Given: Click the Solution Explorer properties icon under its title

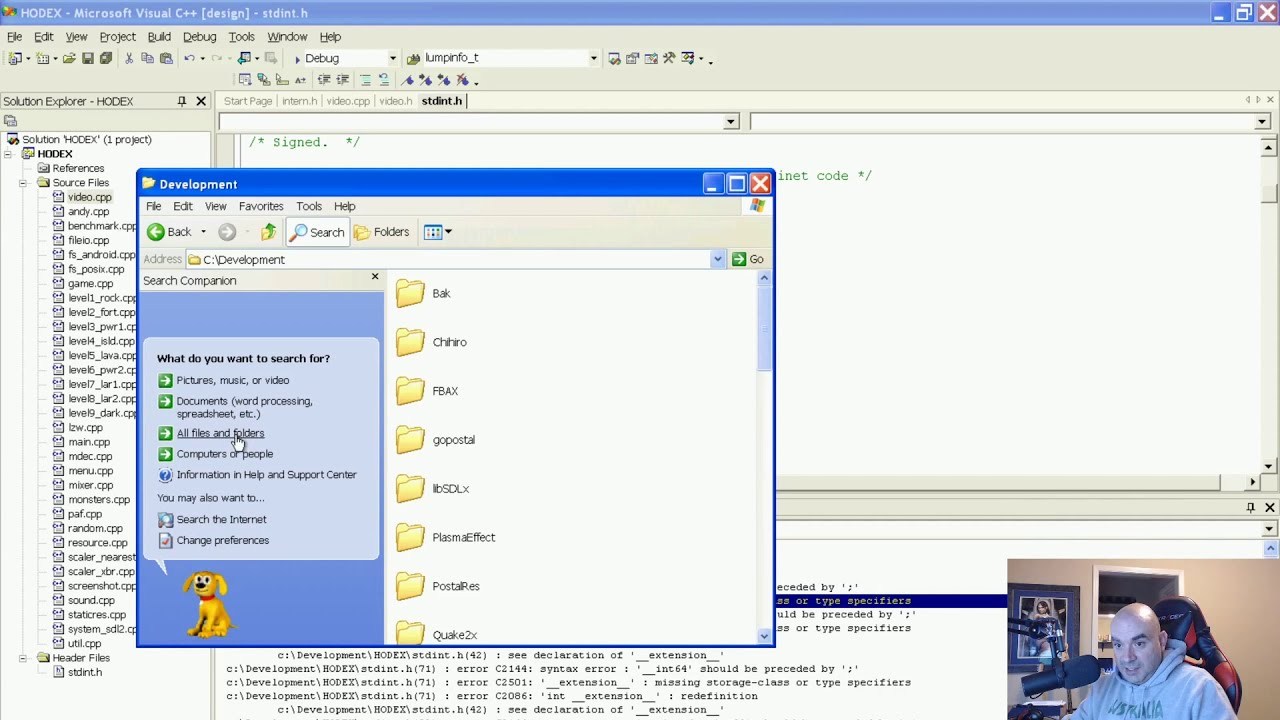Looking at the screenshot, I should [x=10, y=121].
